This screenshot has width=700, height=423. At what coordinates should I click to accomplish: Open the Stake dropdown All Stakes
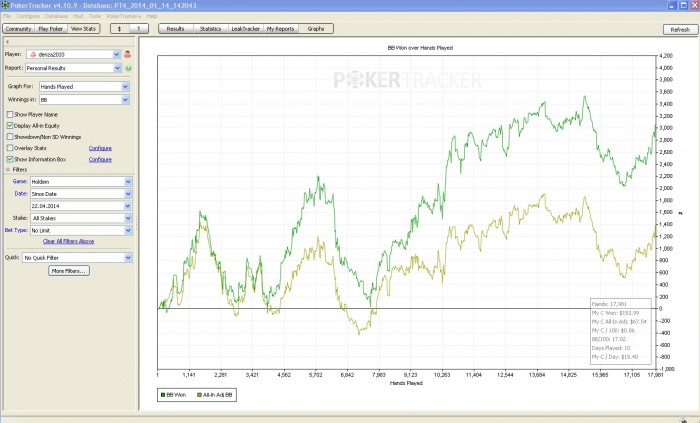click(81, 218)
